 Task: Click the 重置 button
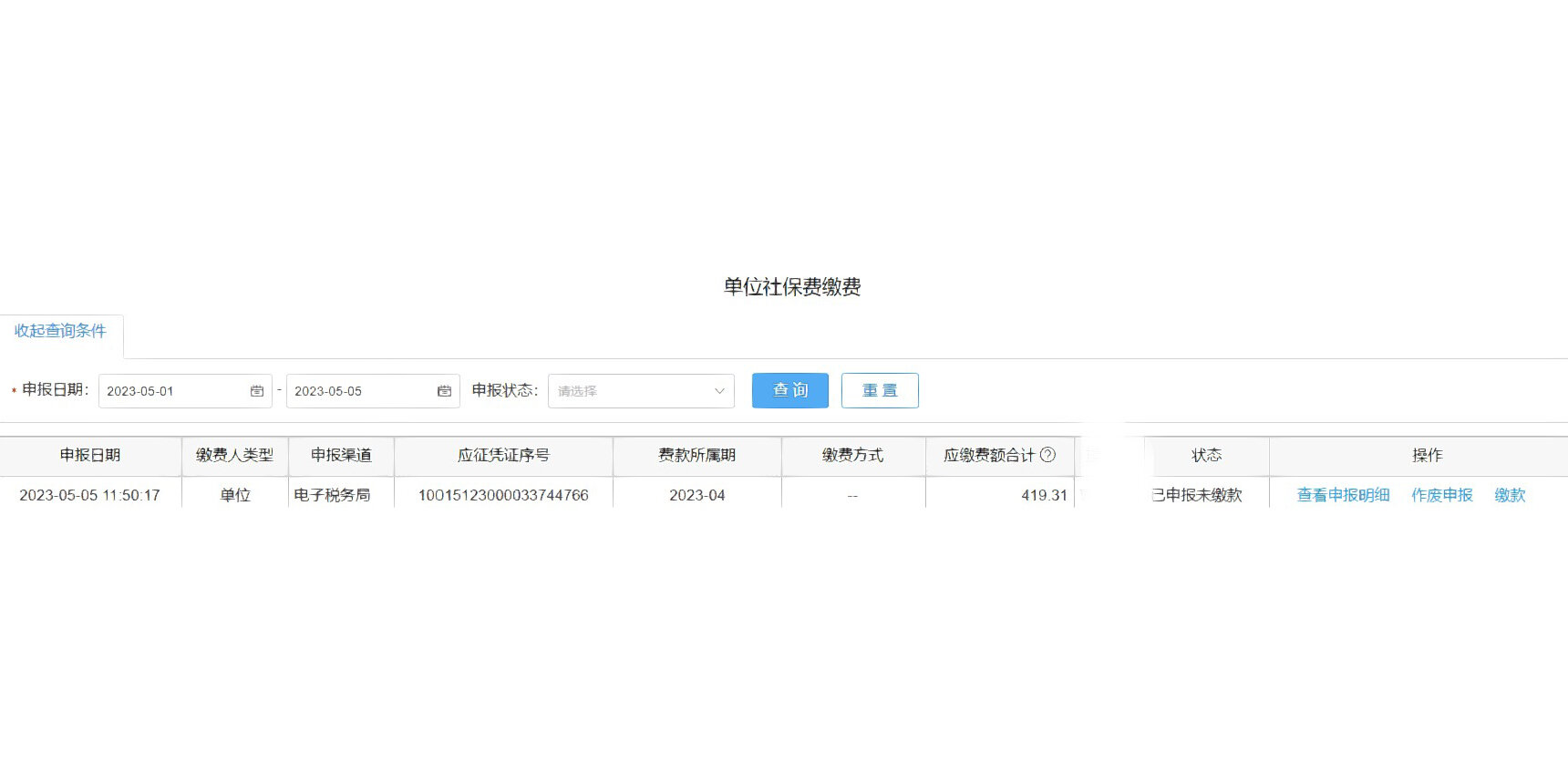[880, 390]
